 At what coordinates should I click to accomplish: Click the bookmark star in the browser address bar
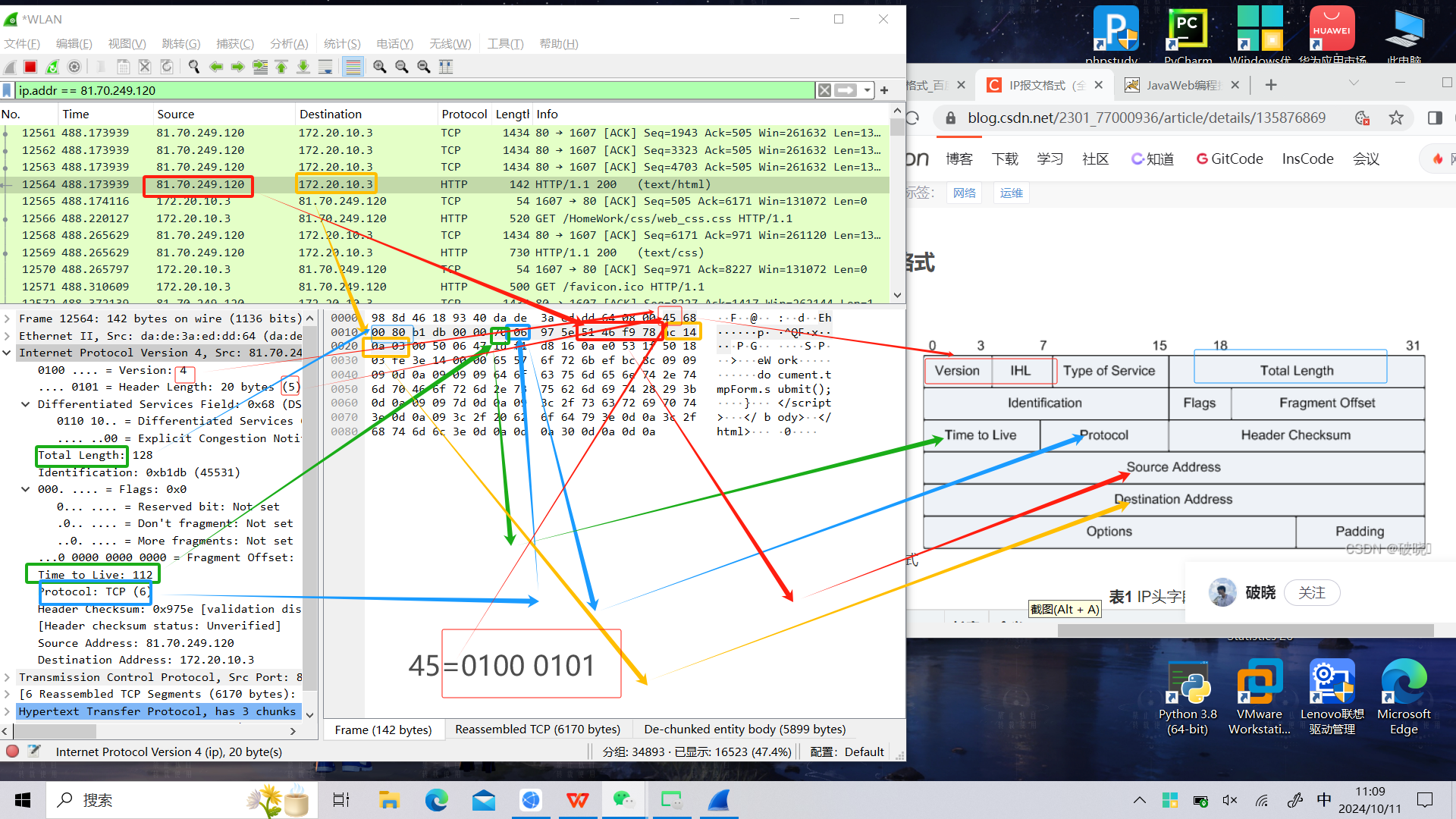click(x=1396, y=118)
